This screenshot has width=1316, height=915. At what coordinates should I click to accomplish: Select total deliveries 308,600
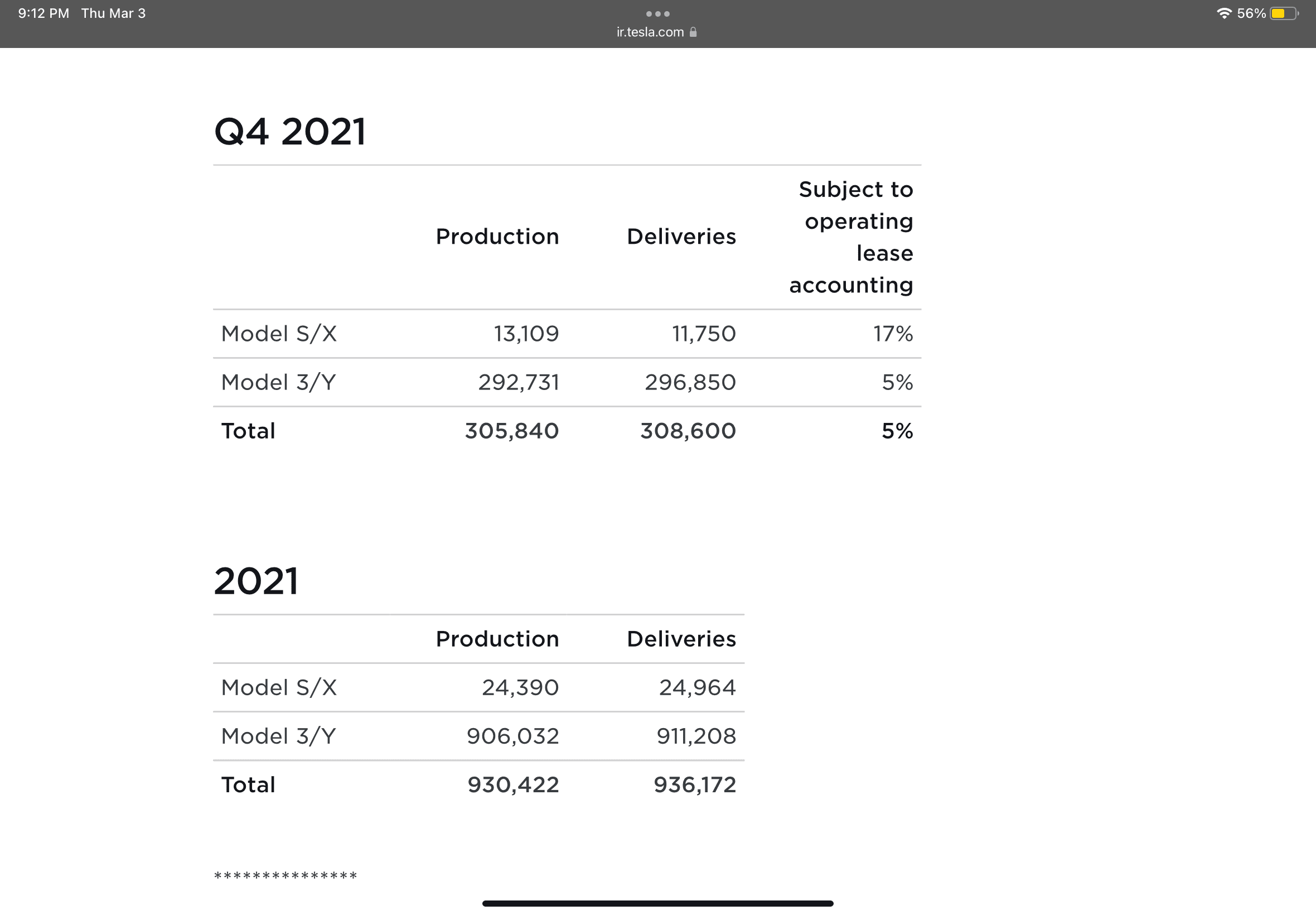coord(688,431)
